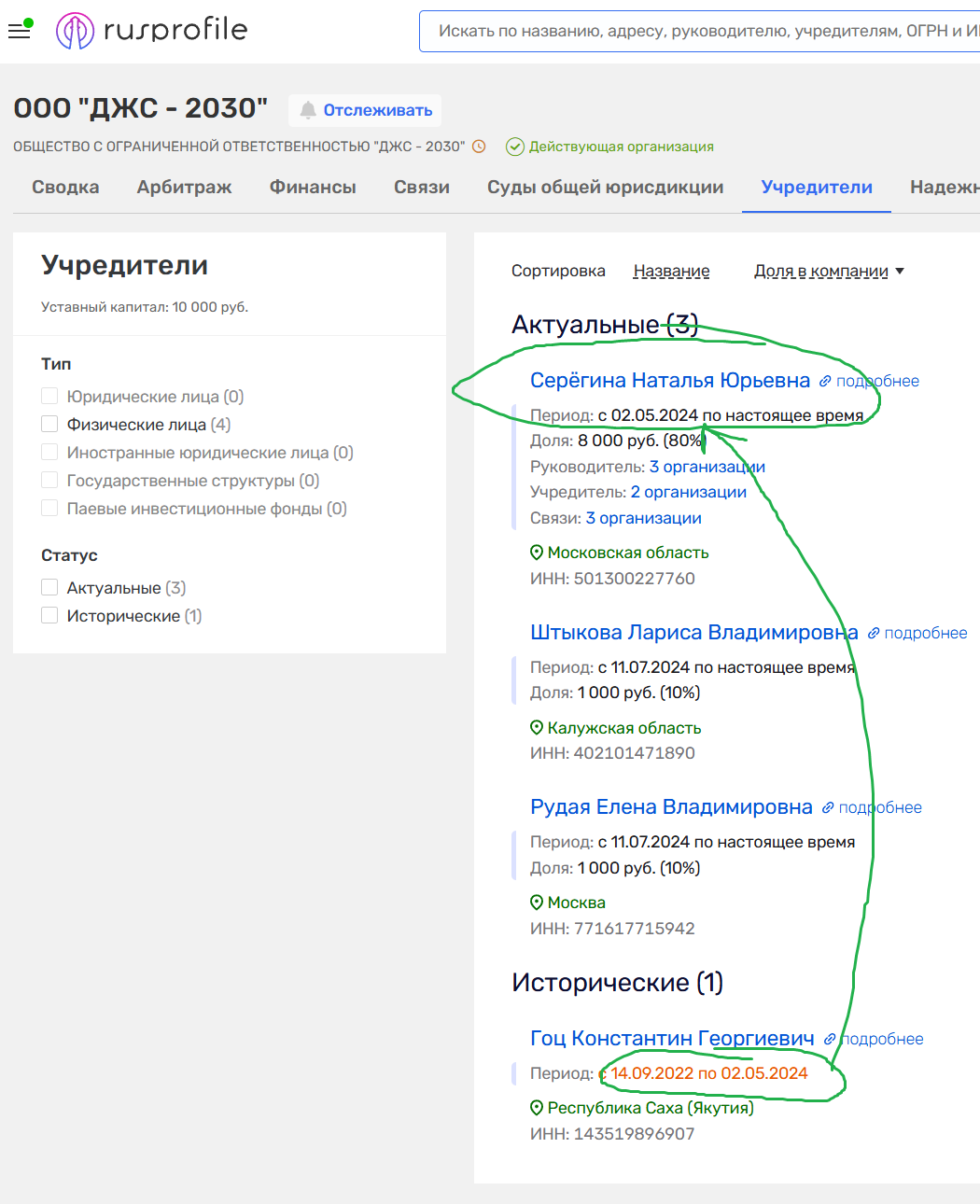Click the bell icon next to Отслеживать
This screenshot has height=1204, width=980.
pos(308,110)
